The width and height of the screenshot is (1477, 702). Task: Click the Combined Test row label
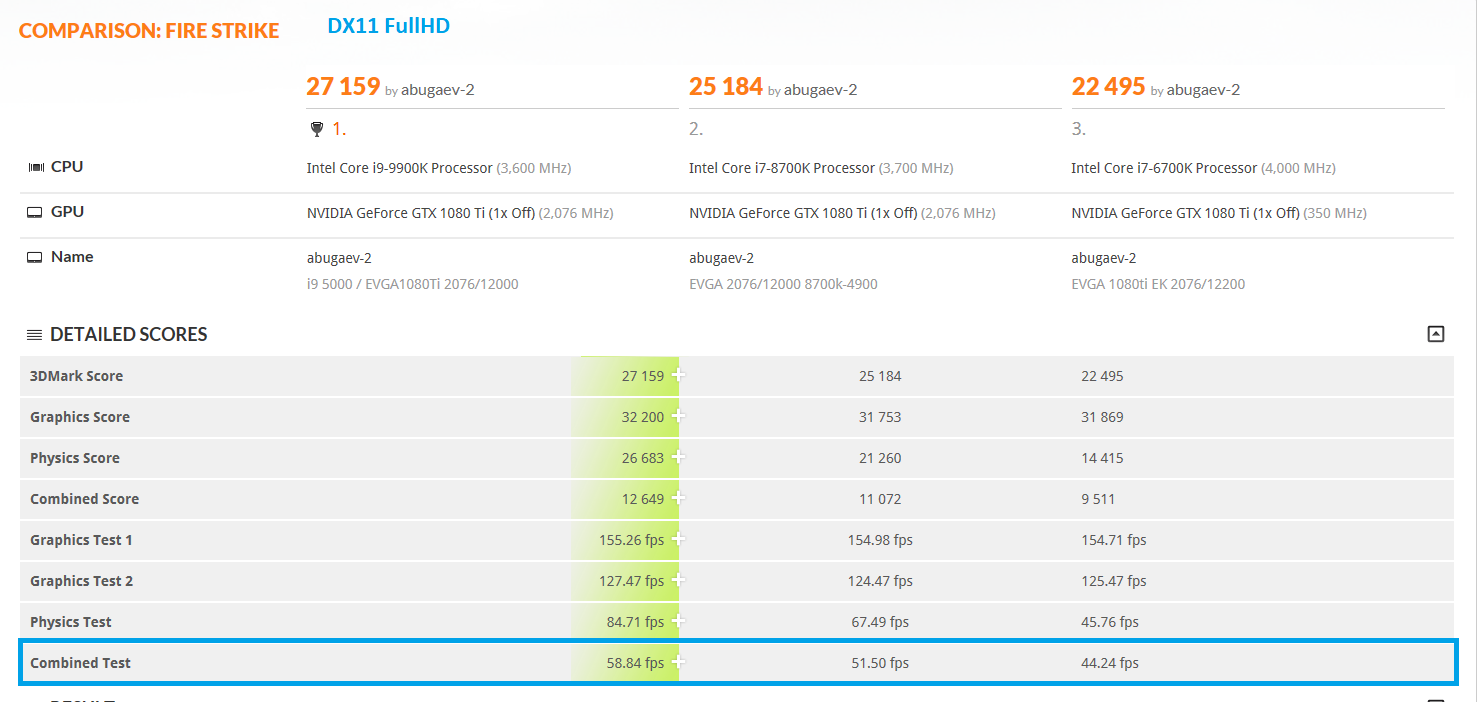[81, 663]
